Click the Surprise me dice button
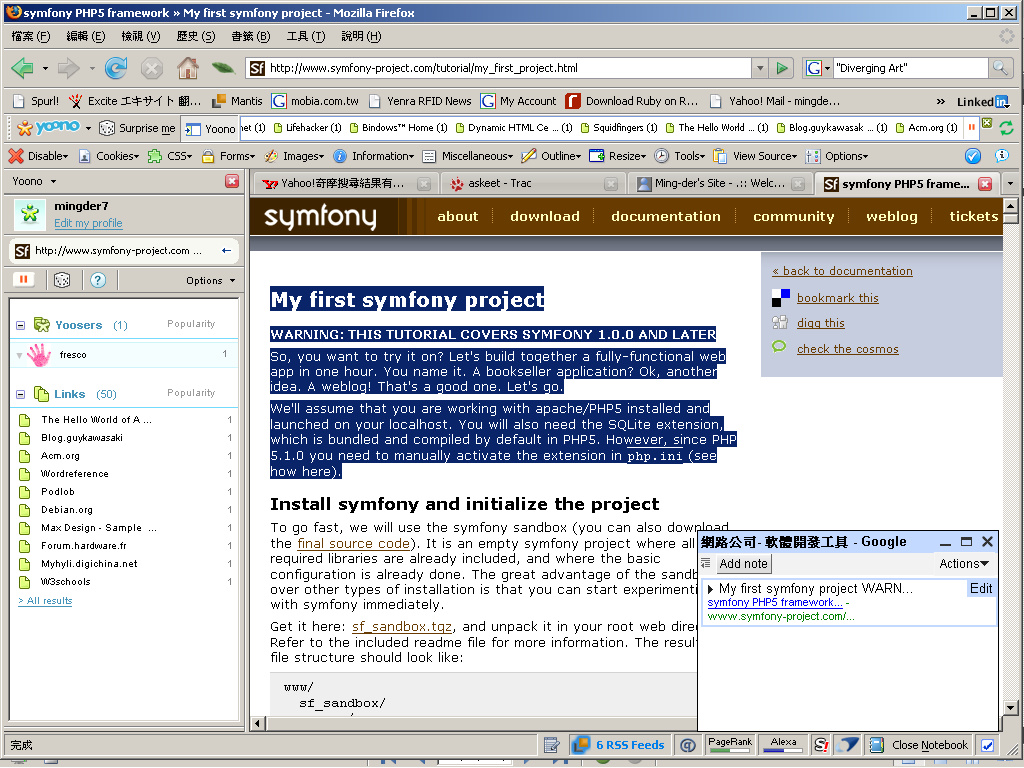 [x=138, y=129]
